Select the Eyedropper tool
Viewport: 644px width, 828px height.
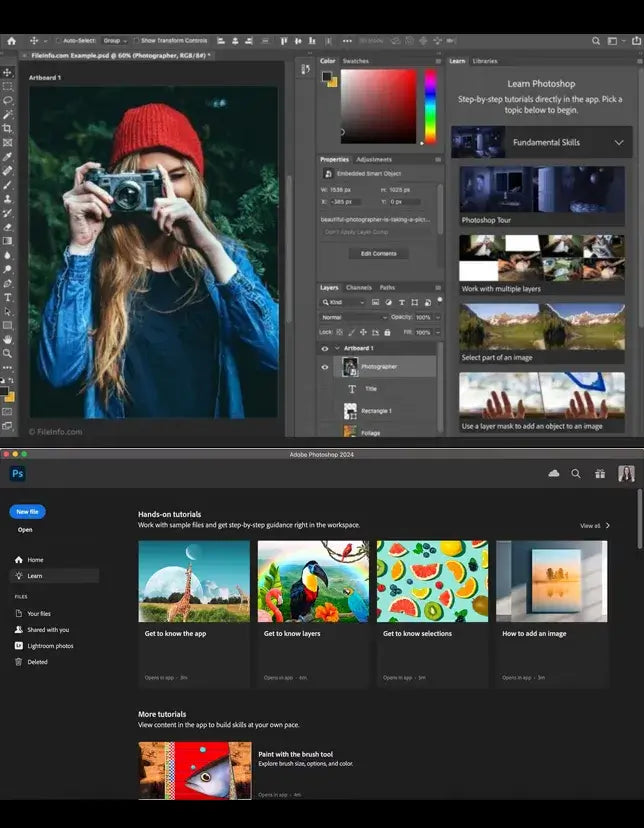[7, 157]
